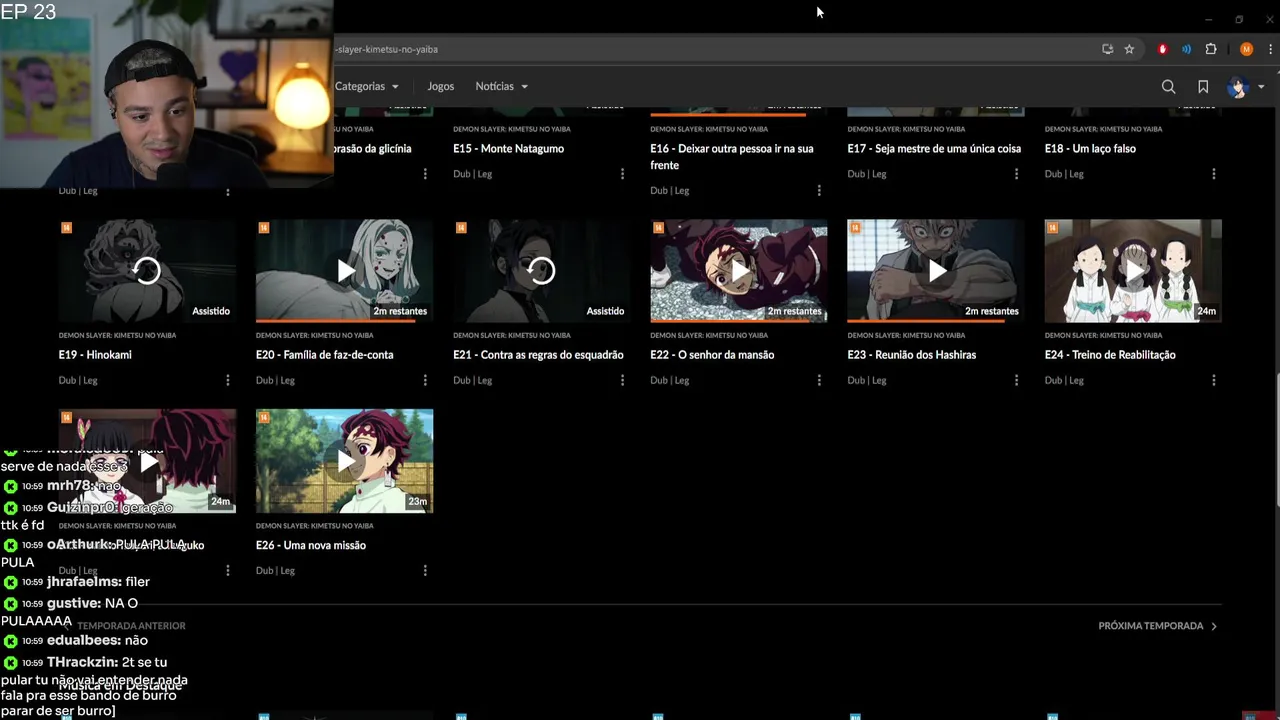
Task: Open the E17 - Seja mestre de uma única coisa title
Action: pos(934,149)
